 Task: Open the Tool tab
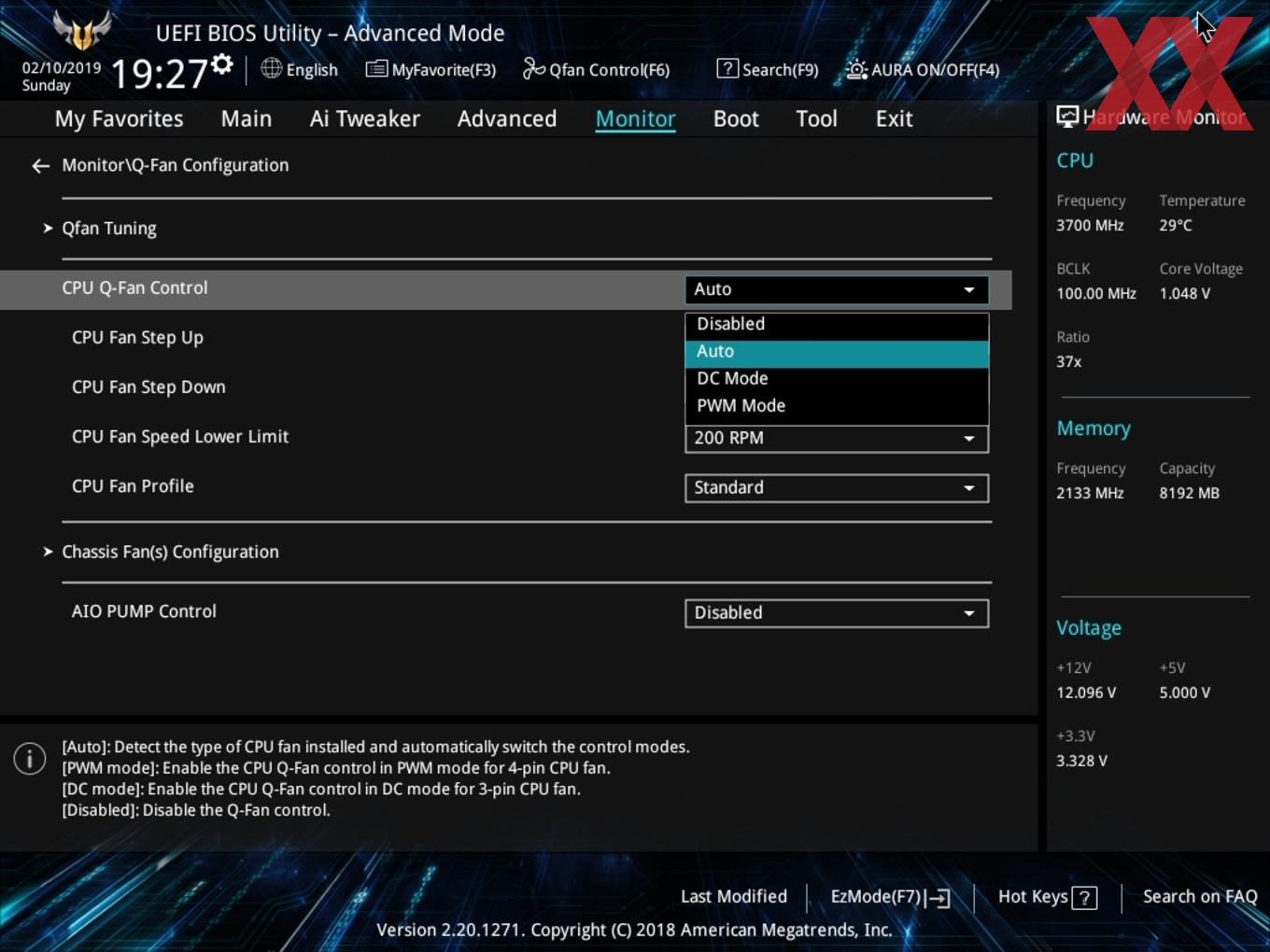[x=816, y=119]
